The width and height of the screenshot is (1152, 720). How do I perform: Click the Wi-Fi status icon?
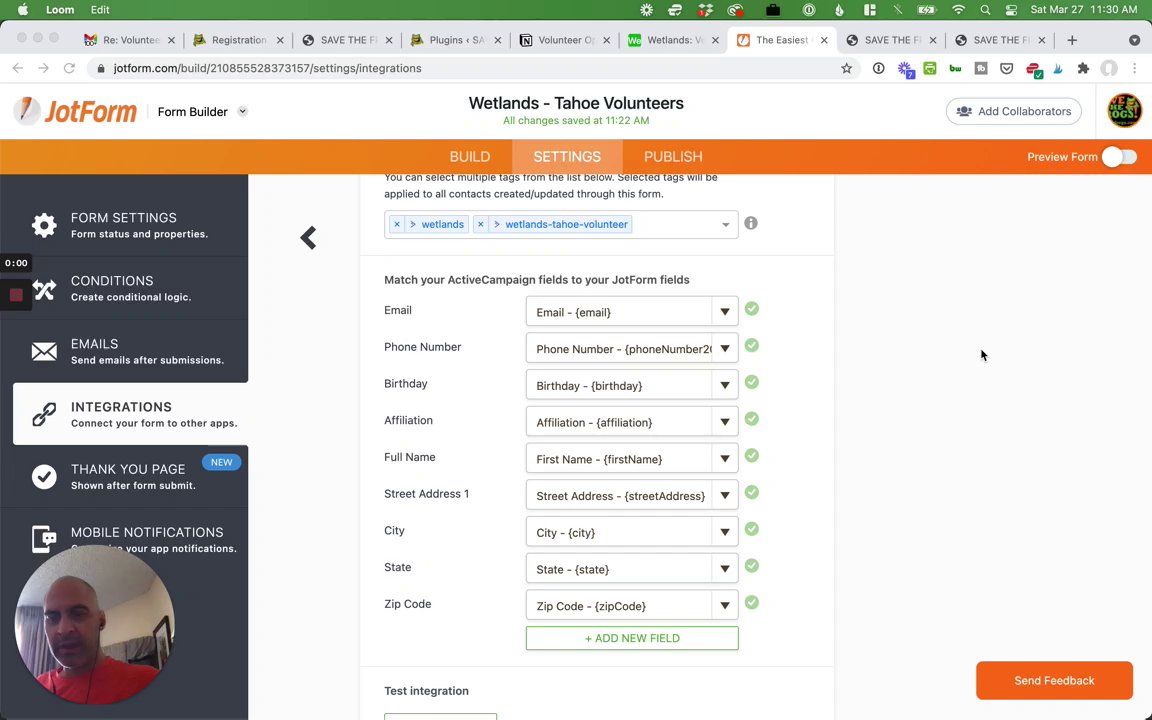[958, 10]
